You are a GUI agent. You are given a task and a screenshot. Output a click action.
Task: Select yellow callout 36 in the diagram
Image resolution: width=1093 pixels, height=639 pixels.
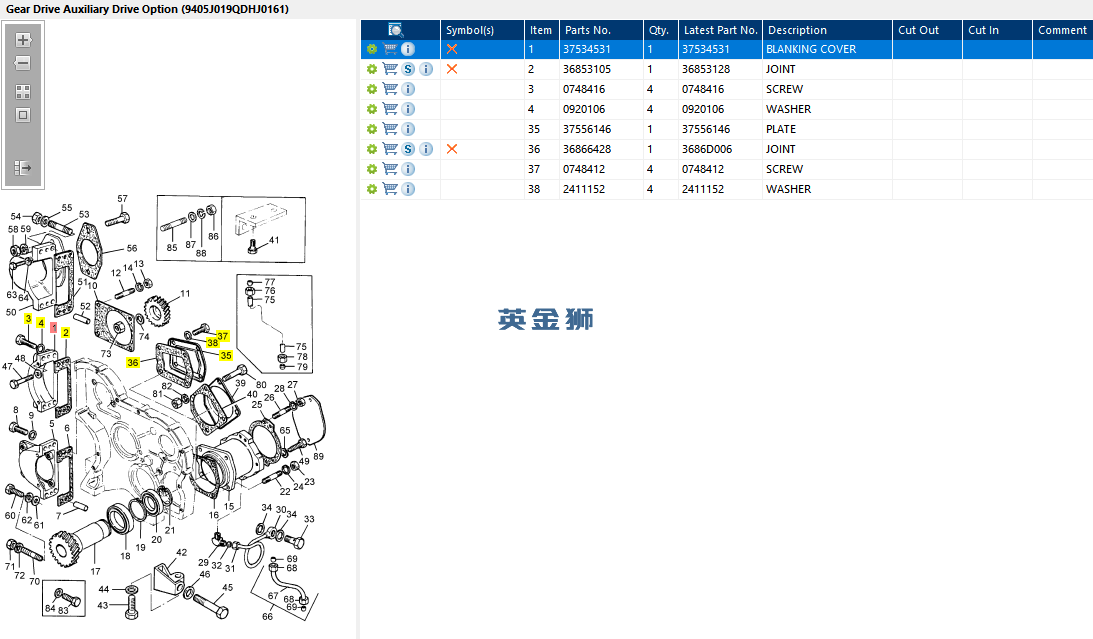click(132, 362)
